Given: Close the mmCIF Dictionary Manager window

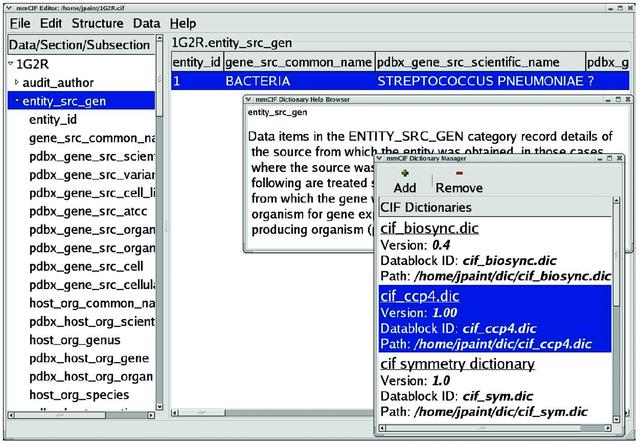Looking at the screenshot, I should tap(620, 158).
